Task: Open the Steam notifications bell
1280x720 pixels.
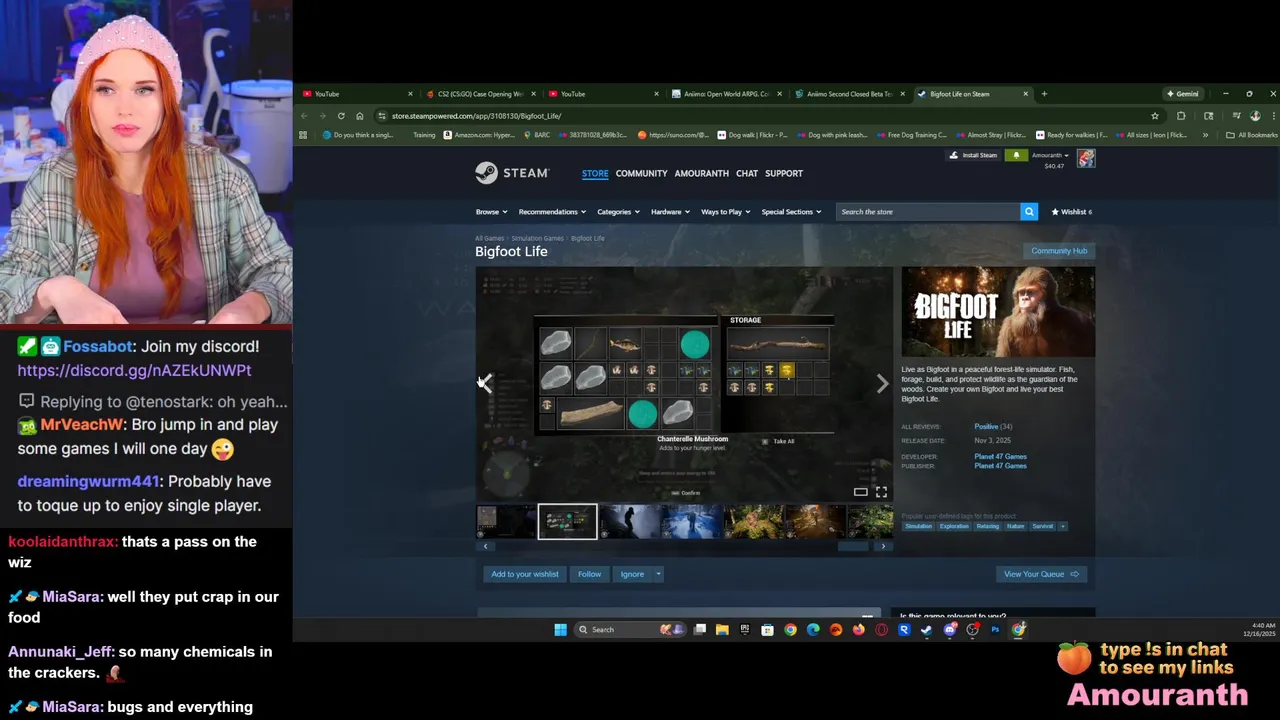Action: coord(1016,155)
